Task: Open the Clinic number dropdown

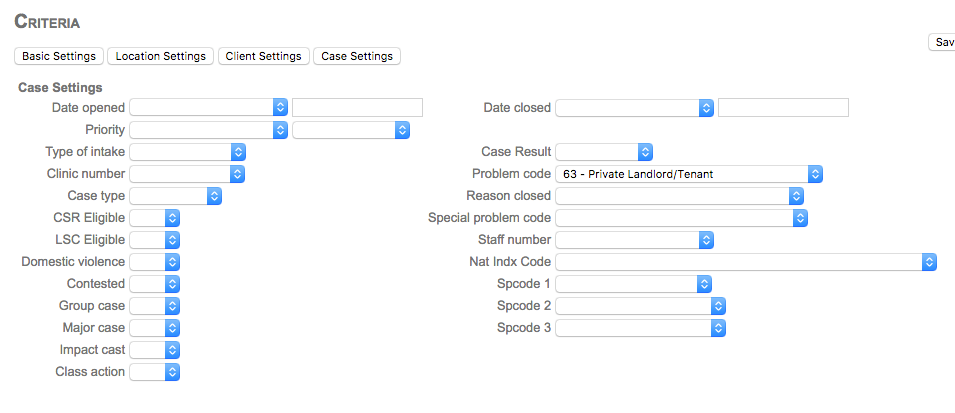Action: pos(188,174)
